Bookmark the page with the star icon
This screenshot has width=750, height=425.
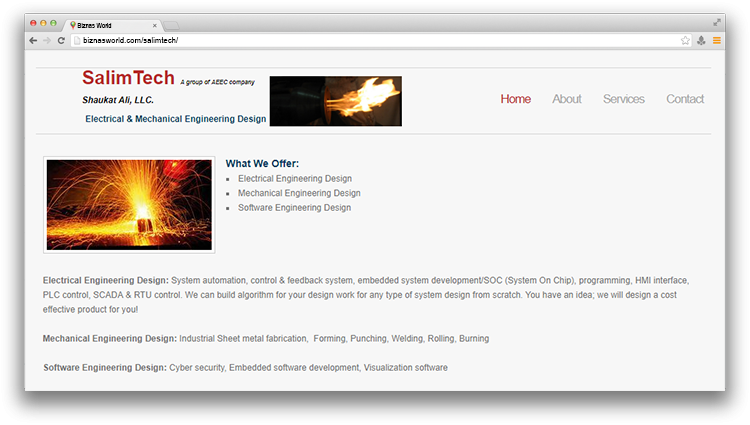click(685, 41)
